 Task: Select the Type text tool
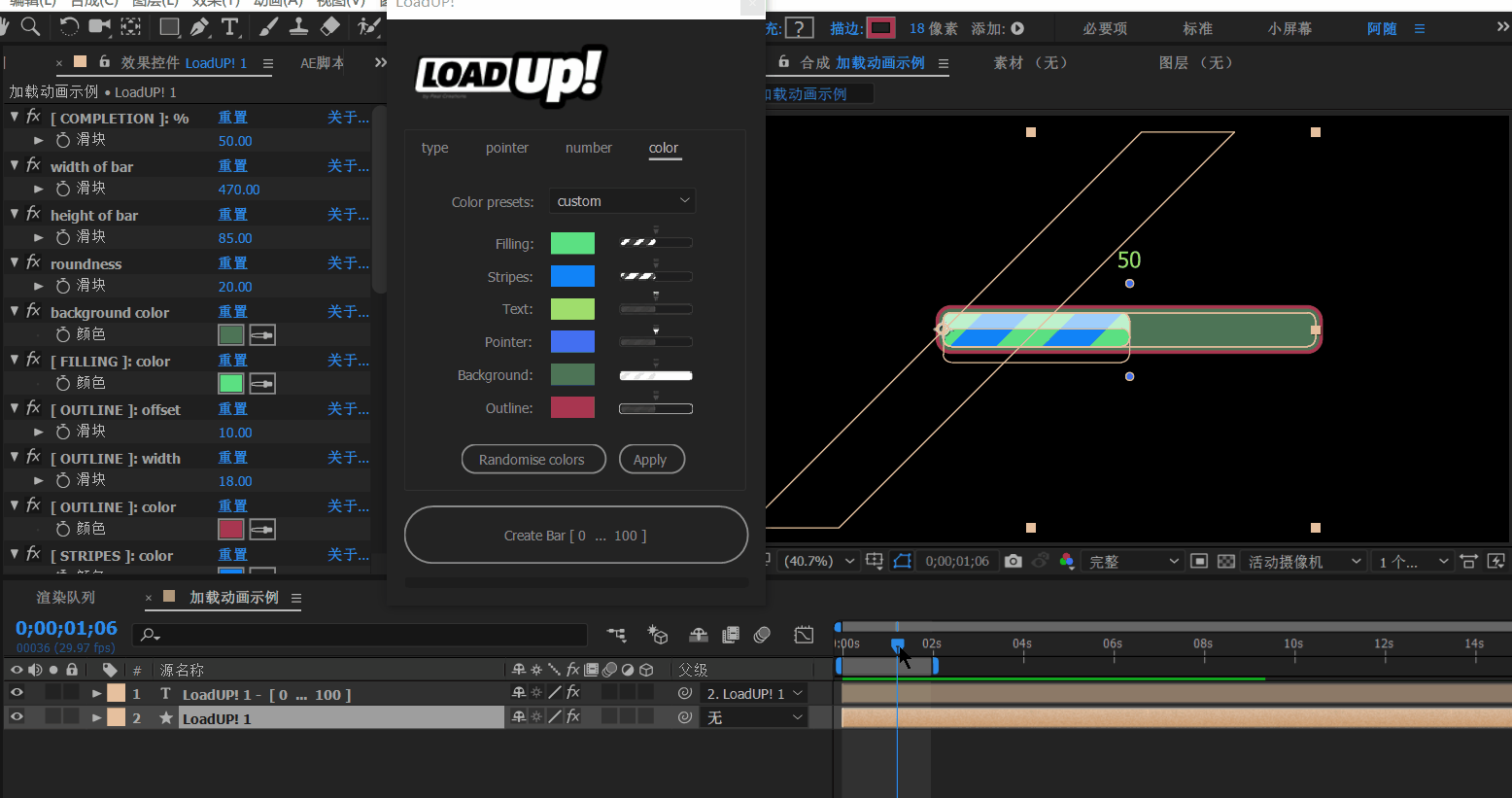(x=230, y=26)
